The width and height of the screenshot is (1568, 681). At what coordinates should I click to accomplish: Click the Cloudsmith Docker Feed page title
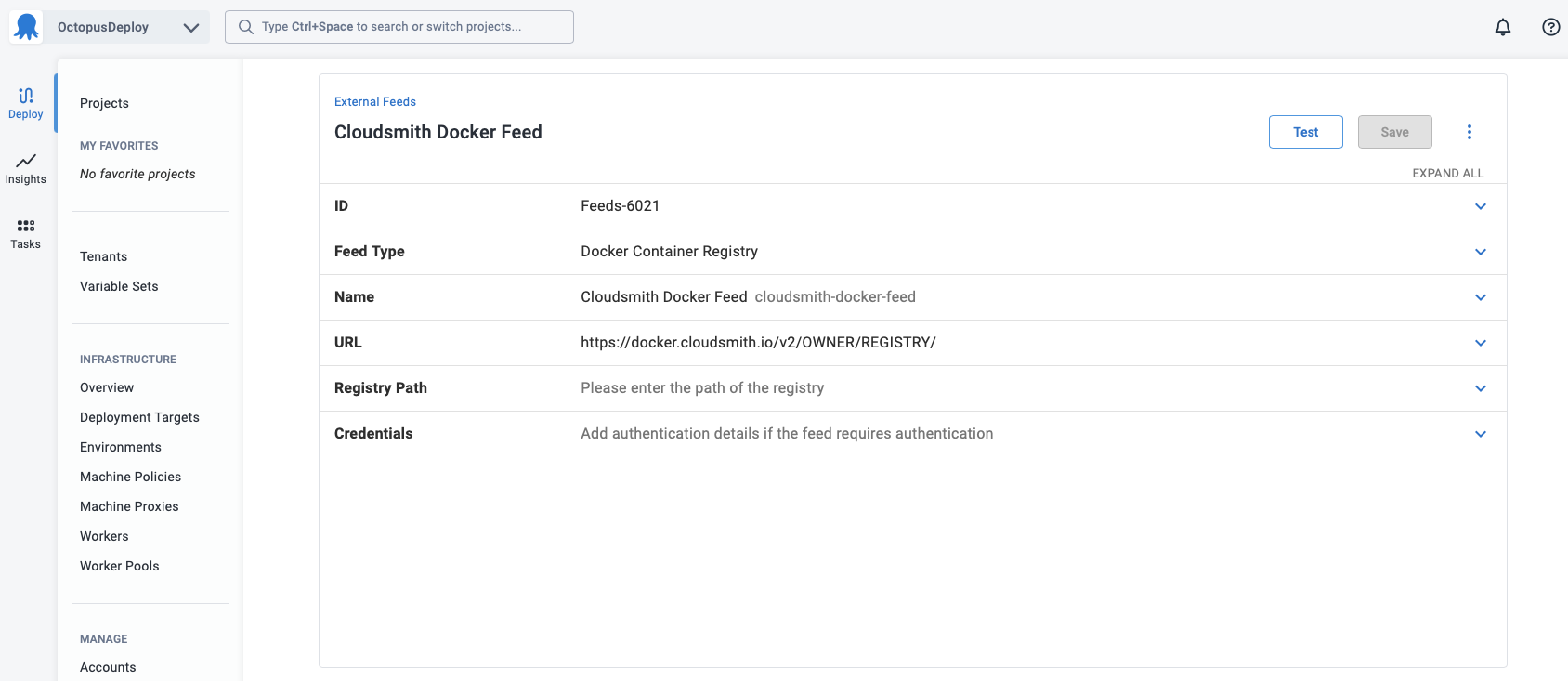point(438,132)
